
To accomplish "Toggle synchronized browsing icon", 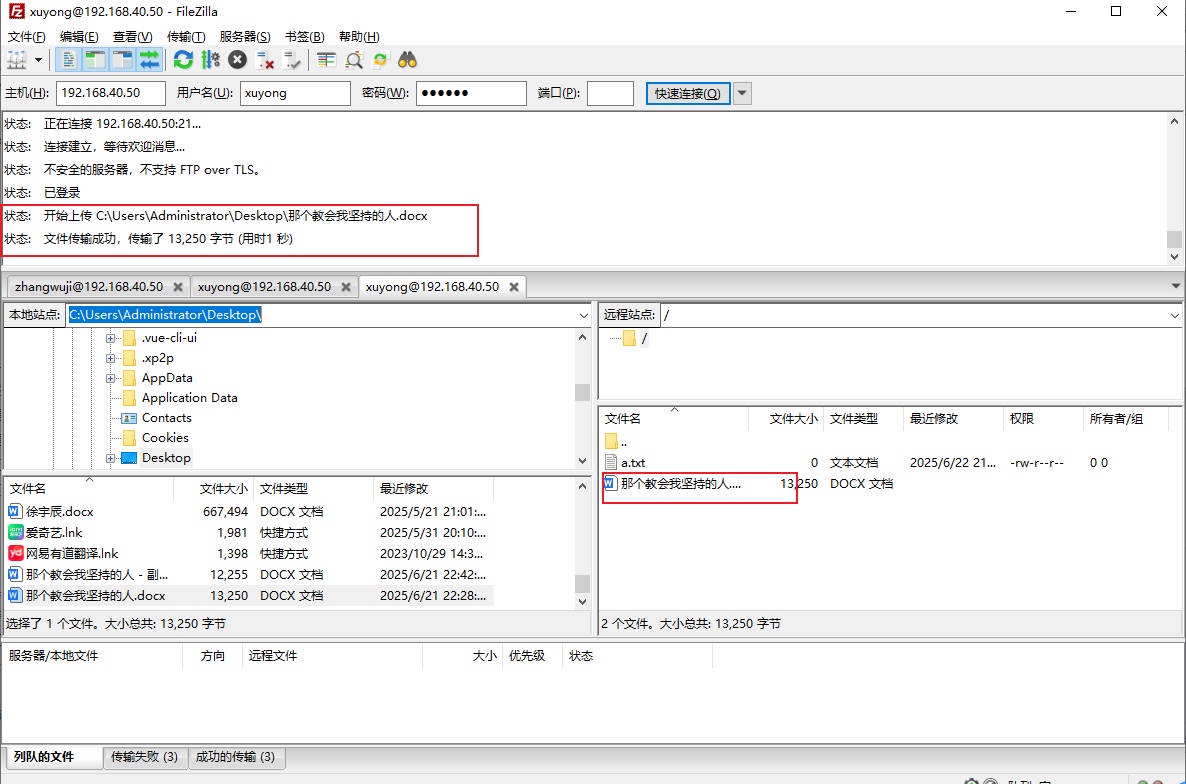I will 380,60.
